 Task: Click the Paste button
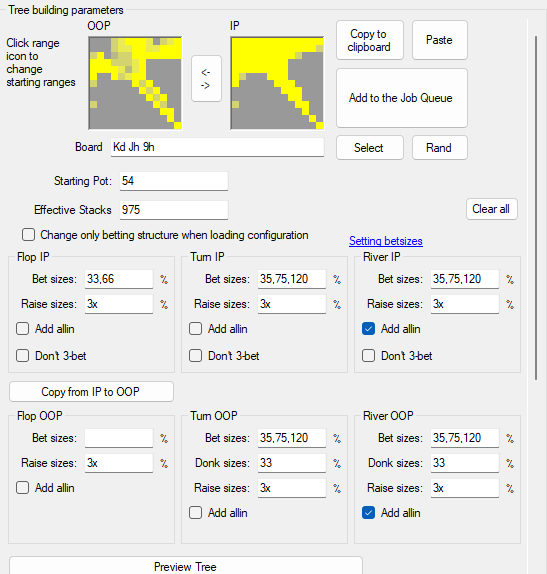[440, 40]
